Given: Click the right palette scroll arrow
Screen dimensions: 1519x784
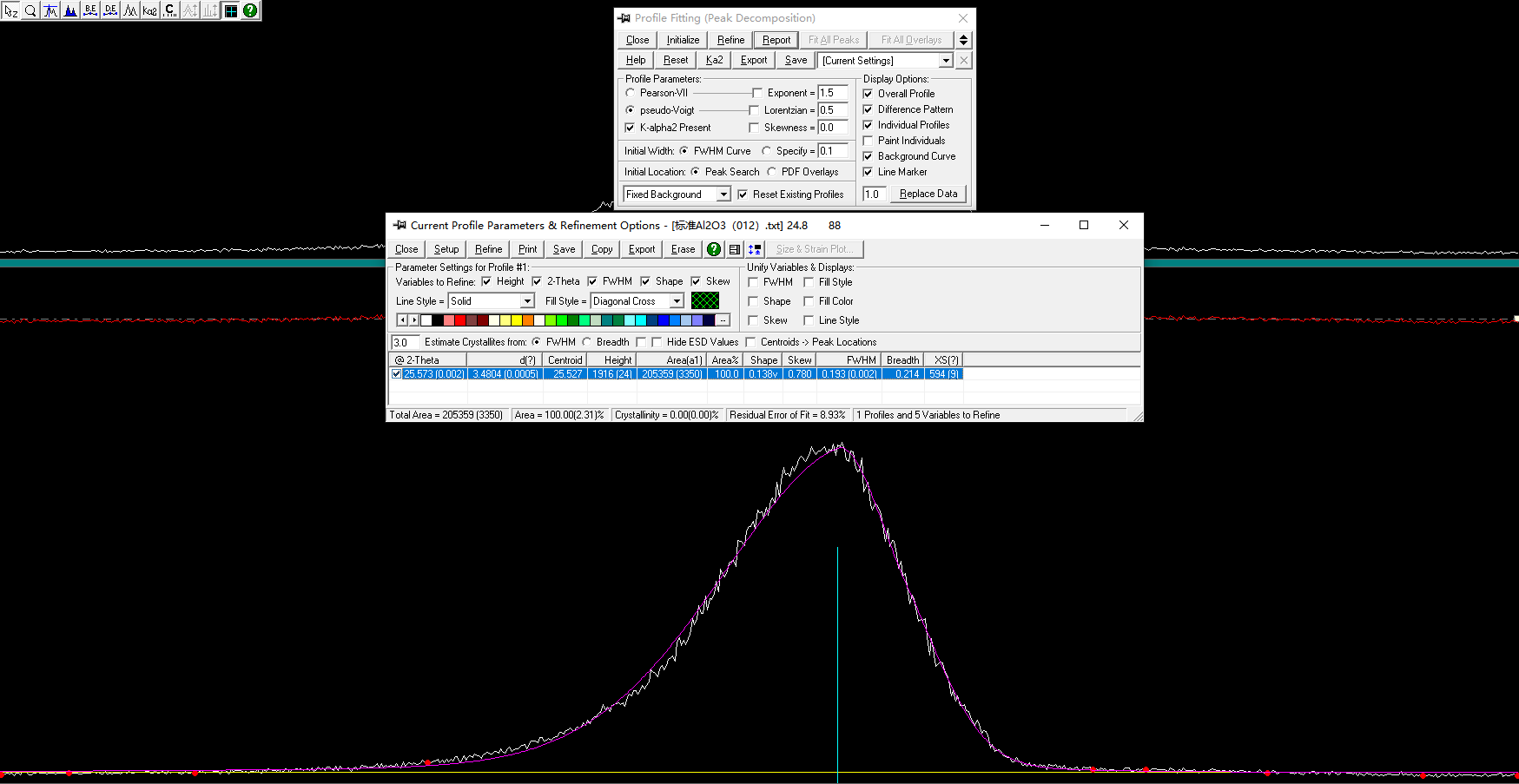Looking at the screenshot, I should [x=413, y=320].
